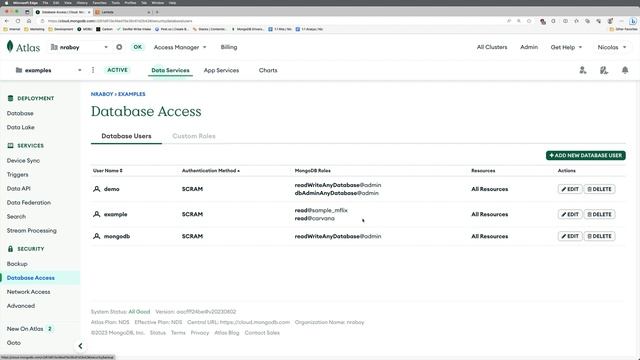Sort by Authentication Method column

[211, 171]
